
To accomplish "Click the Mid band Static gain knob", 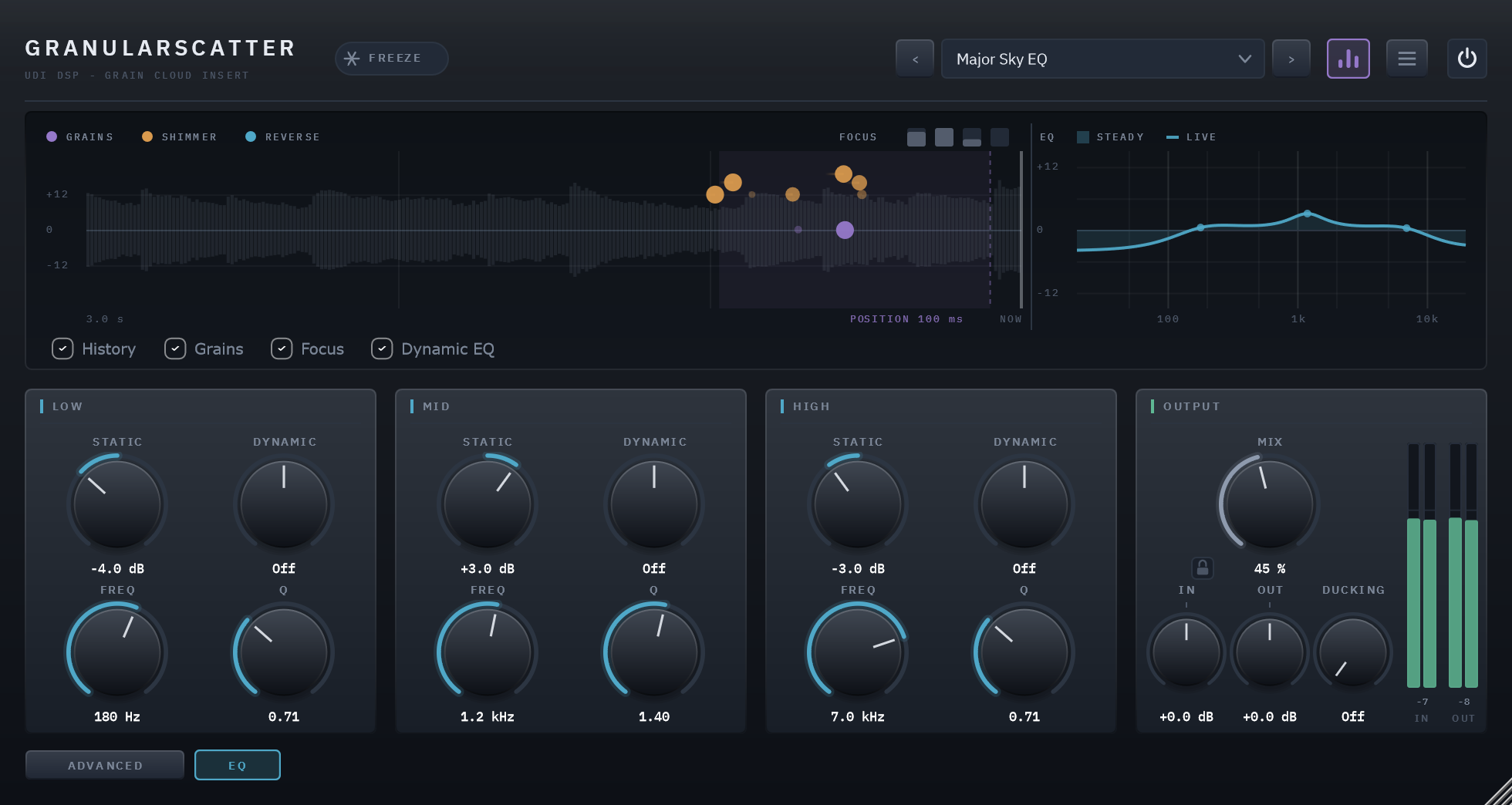I will click(488, 504).
